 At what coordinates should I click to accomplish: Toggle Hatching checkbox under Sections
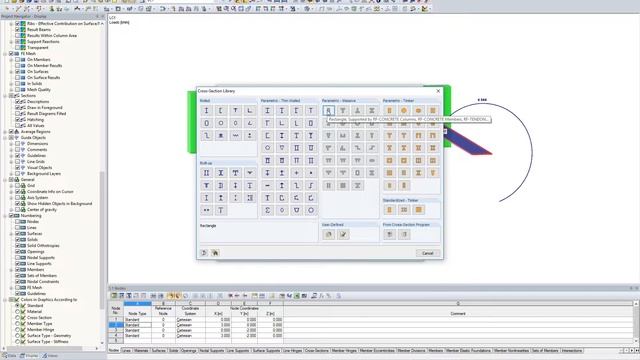coord(18,120)
